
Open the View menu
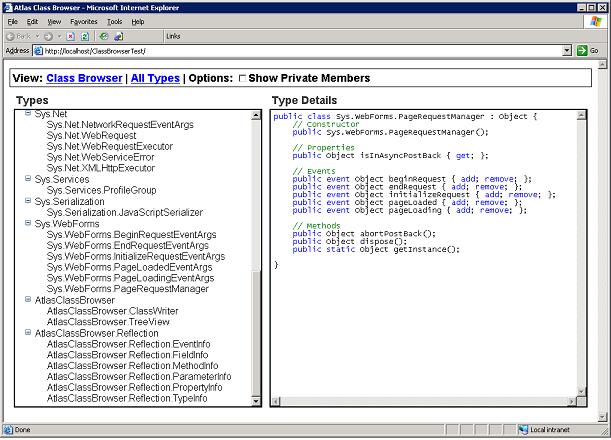(x=54, y=22)
